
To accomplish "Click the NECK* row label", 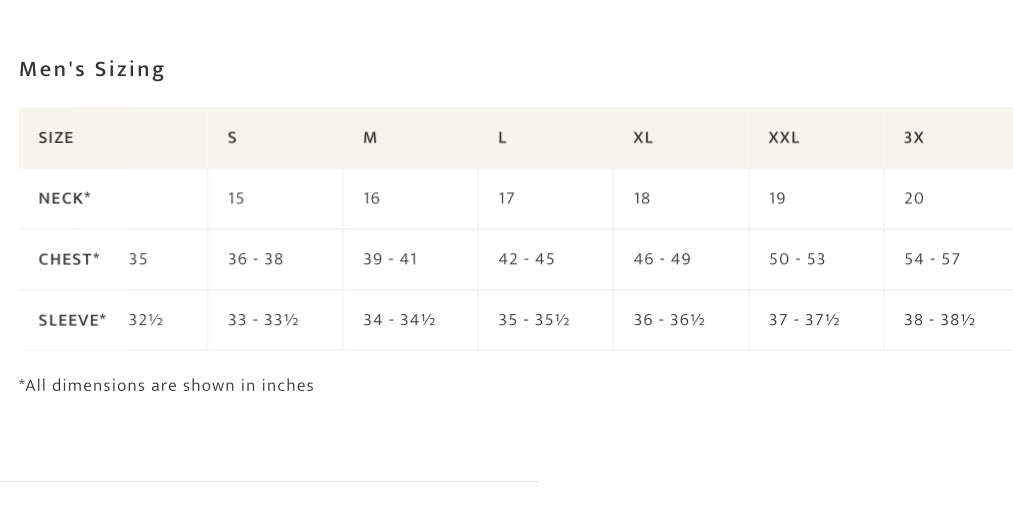I will (65, 198).
